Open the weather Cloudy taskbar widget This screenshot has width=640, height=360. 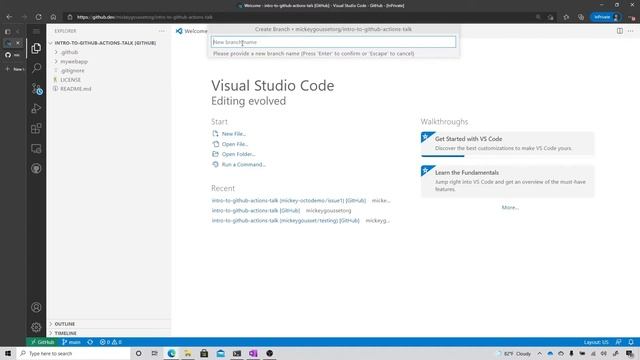coord(514,353)
